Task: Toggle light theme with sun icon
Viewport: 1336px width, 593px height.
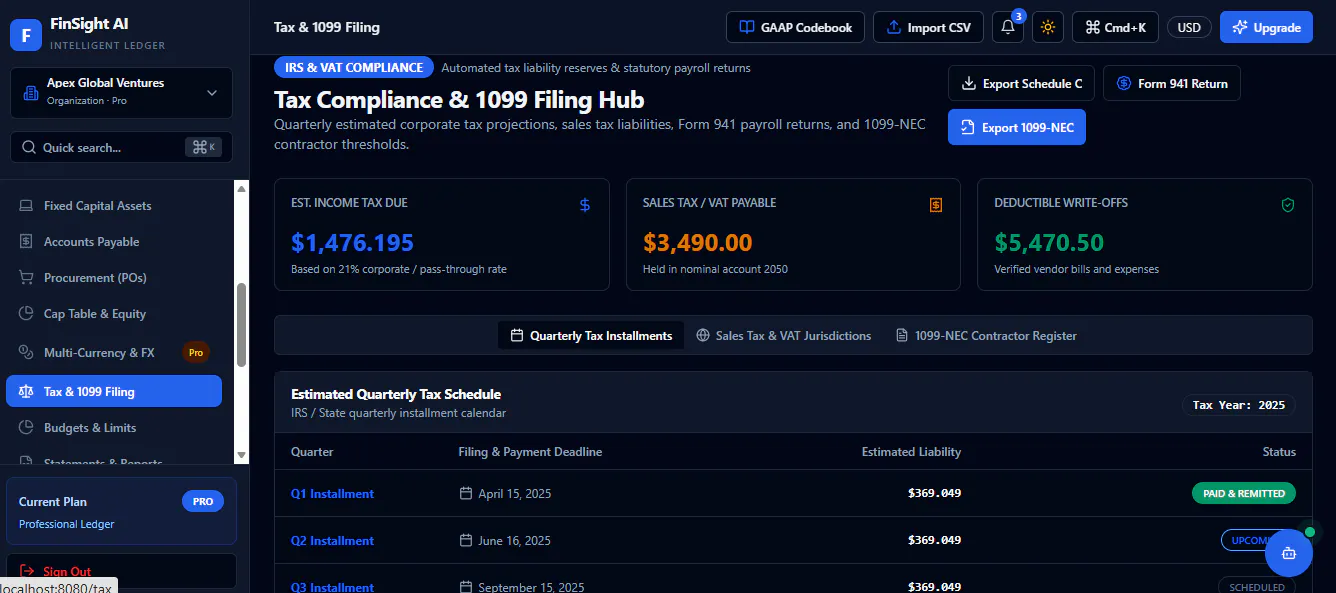Action: (x=1048, y=27)
